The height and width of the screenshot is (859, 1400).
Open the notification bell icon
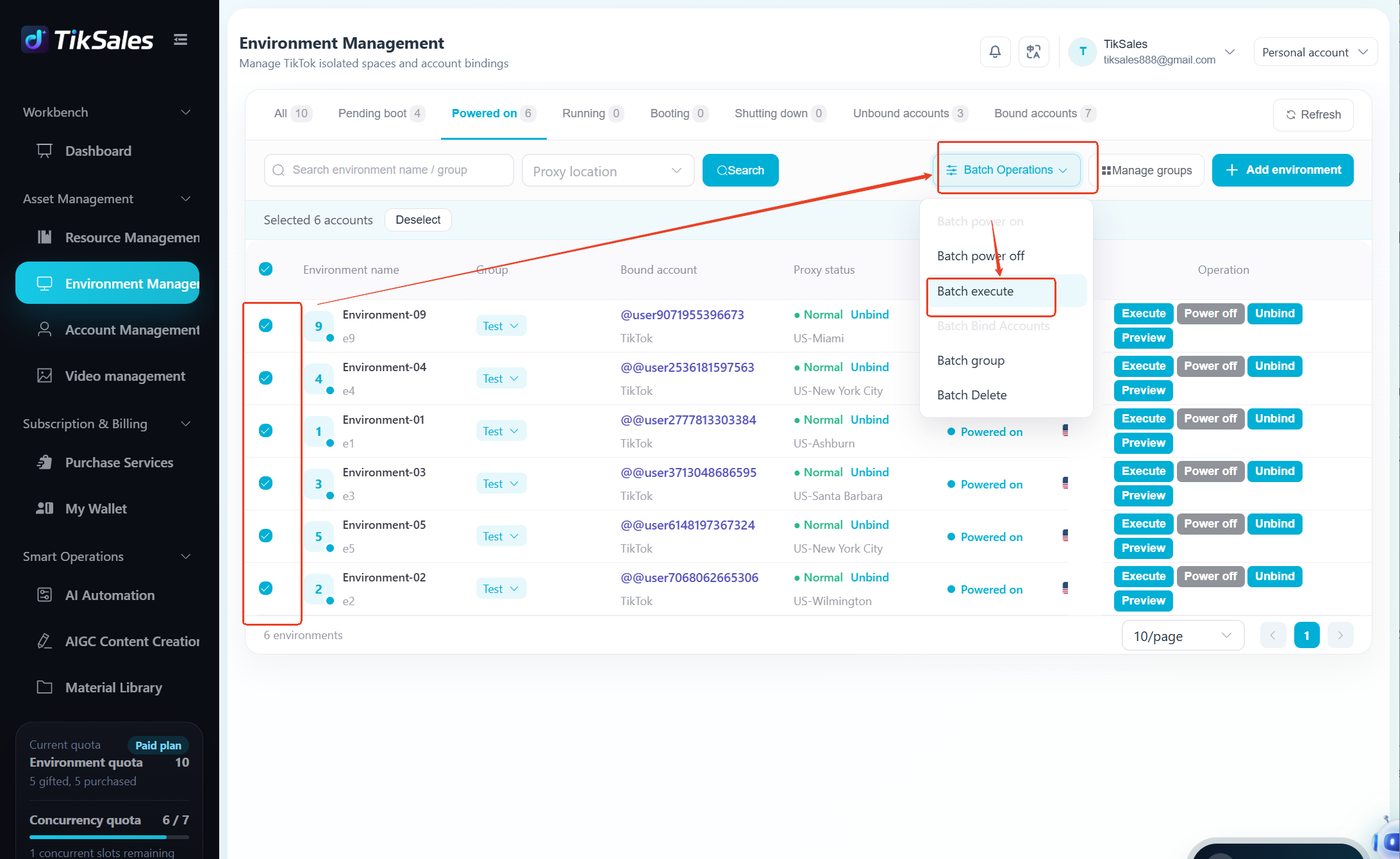click(x=995, y=52)
